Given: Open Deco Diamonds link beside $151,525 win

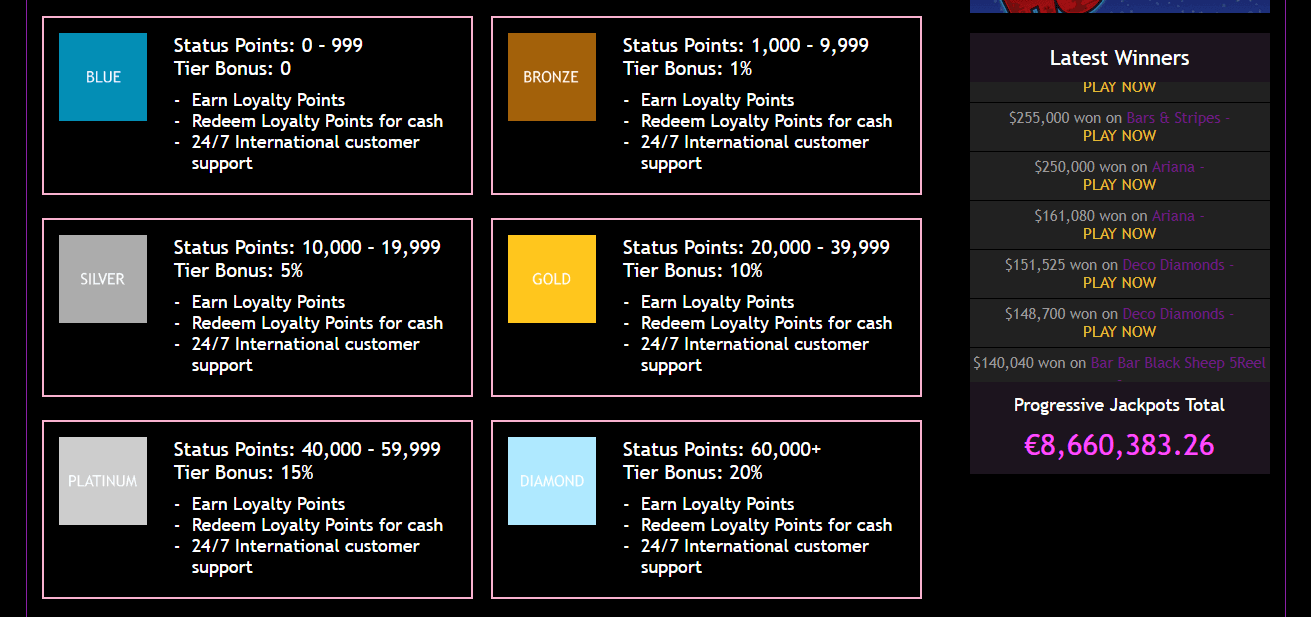Looking at the screenshot, I should point(1173,265).
